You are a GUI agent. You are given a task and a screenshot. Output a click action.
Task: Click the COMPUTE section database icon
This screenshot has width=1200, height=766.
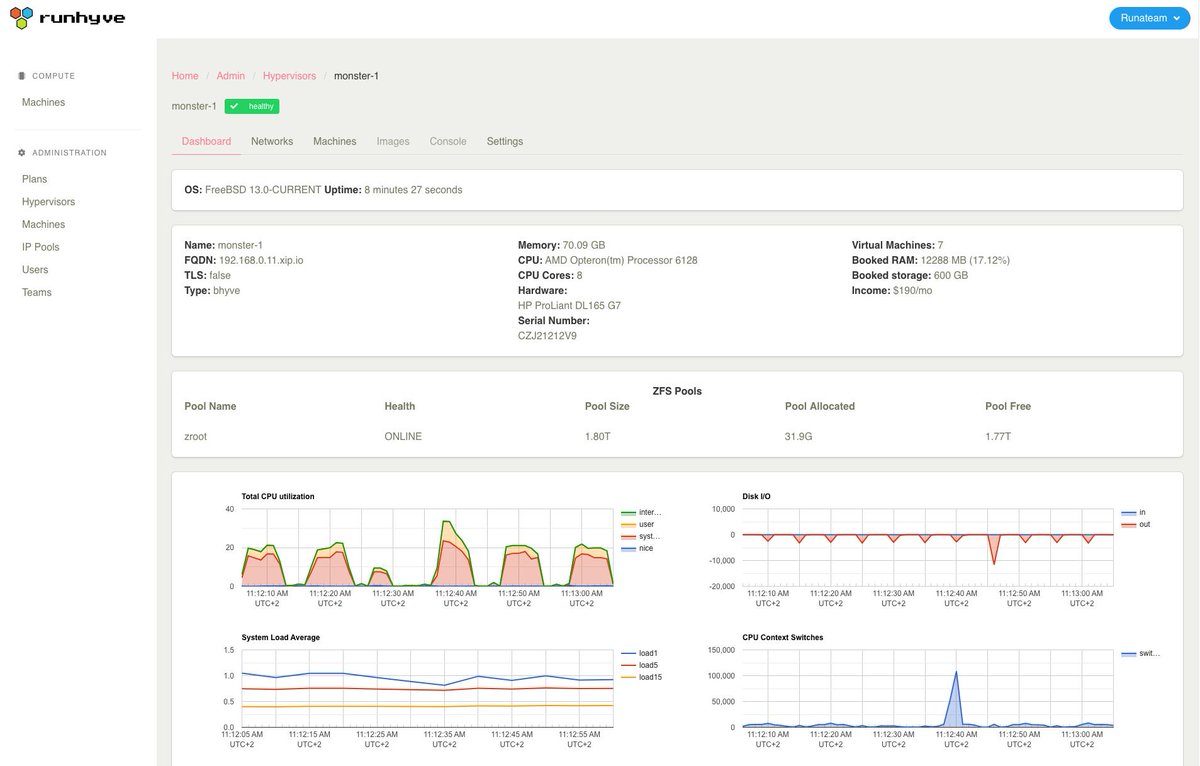[x=22, y=76]
